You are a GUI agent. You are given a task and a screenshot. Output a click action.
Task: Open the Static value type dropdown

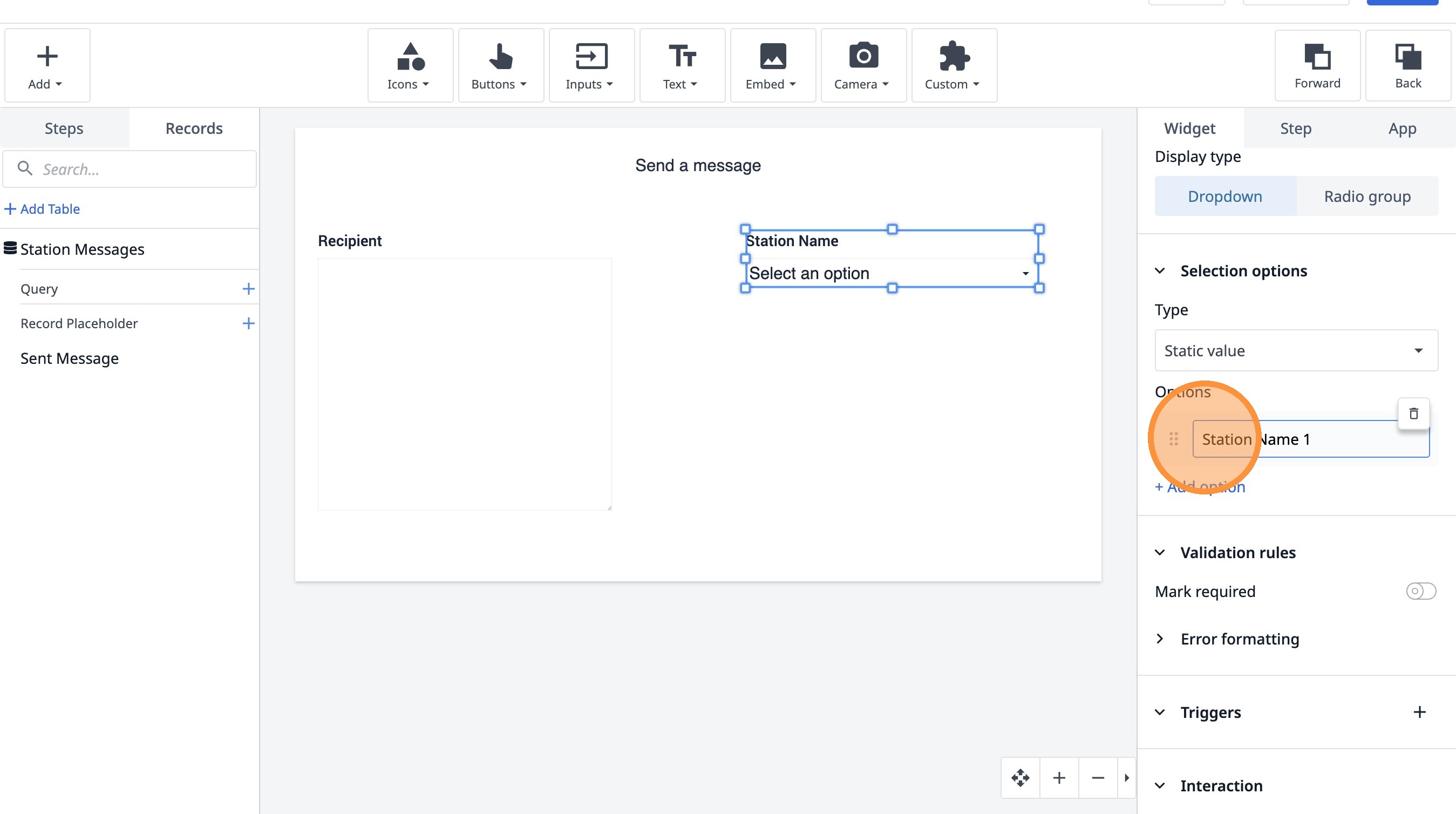(x=1296, y=350)
